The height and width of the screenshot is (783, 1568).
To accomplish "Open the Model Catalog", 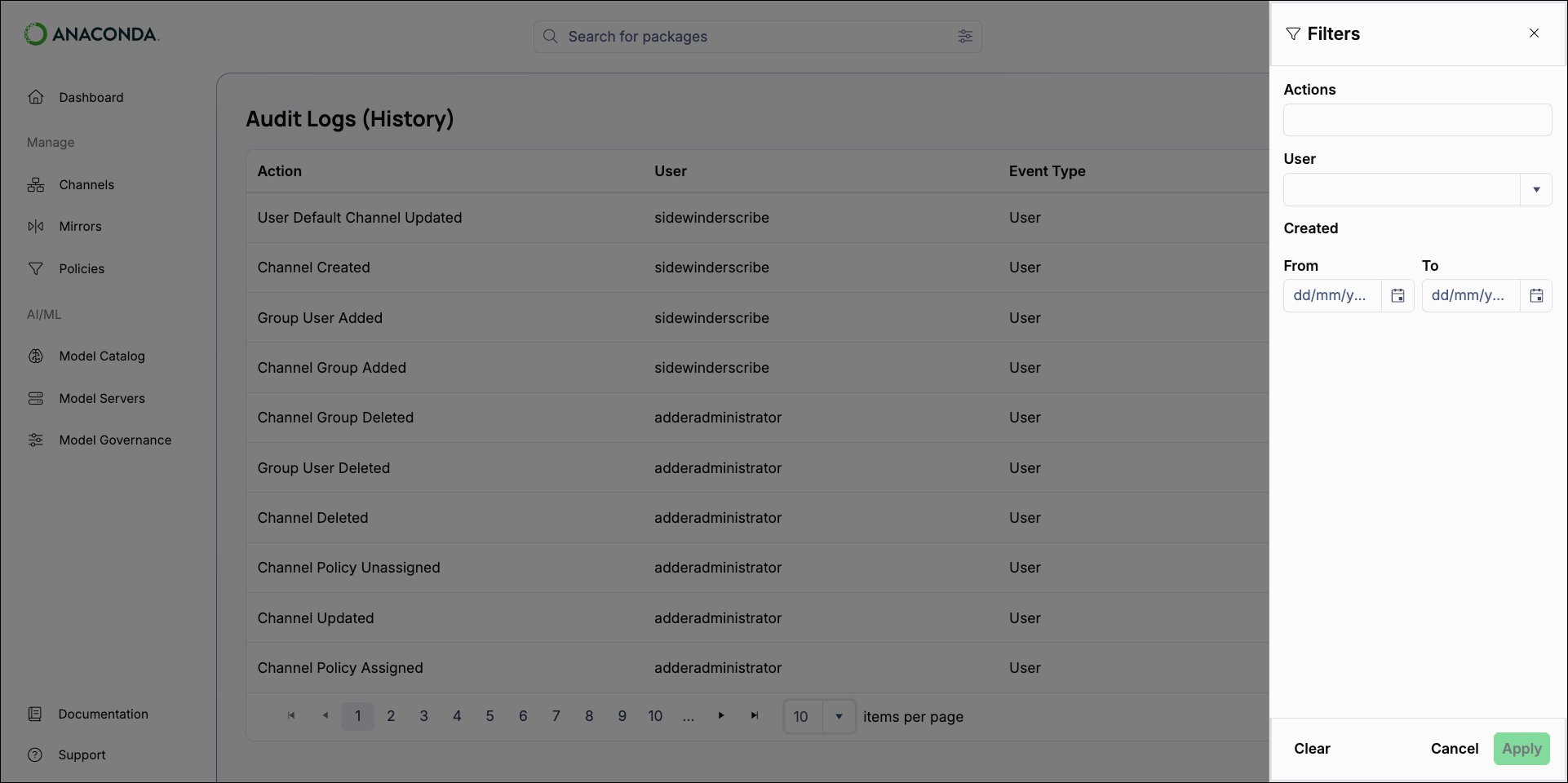I will [x=101, y=356].
